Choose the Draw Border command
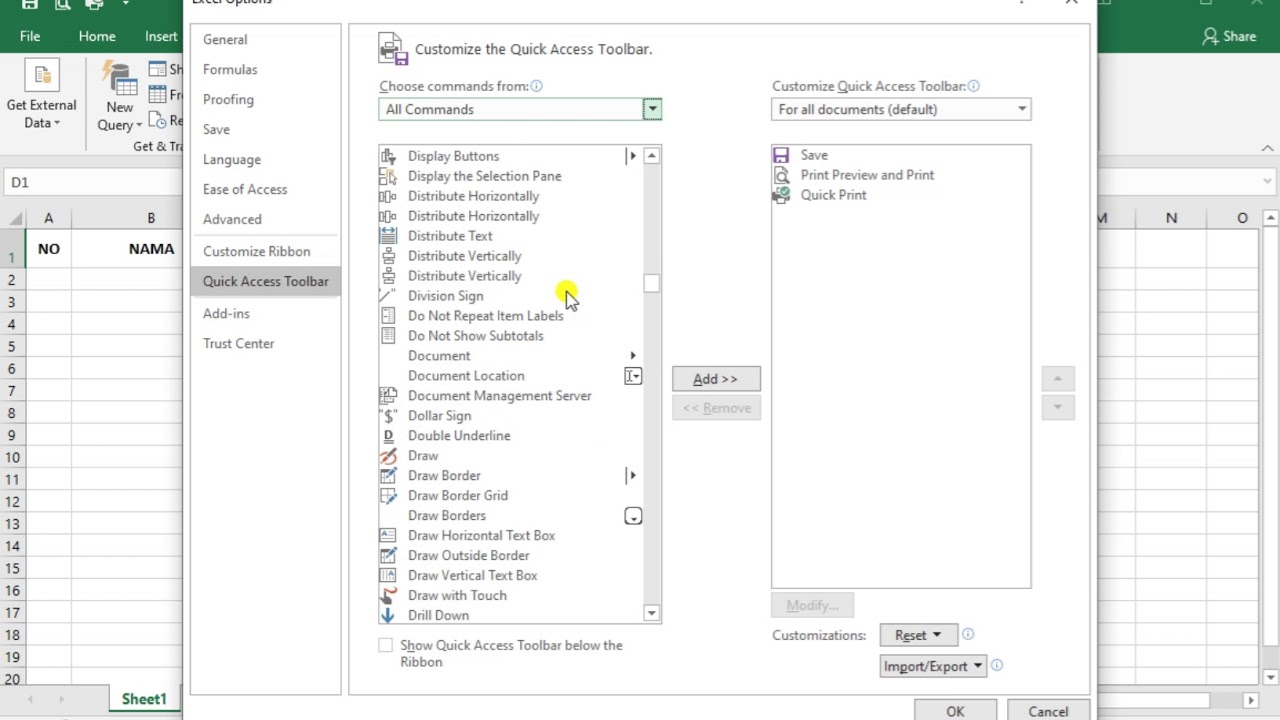 pos(510,476)
